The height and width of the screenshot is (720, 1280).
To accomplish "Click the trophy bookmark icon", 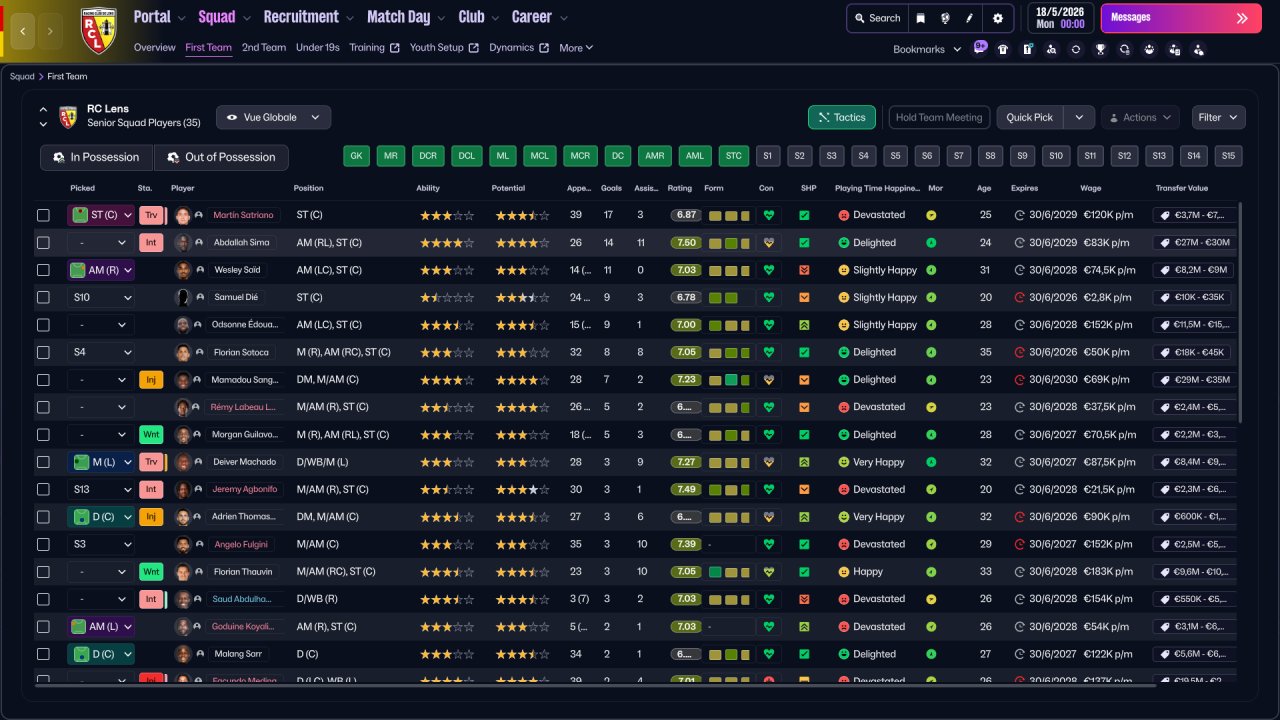I will (x=1100, y=49).
